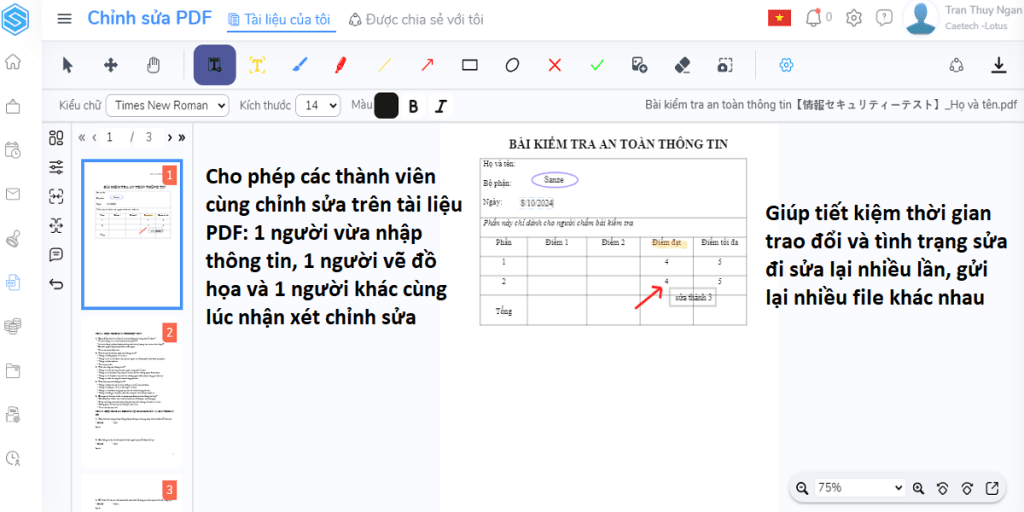1024x512 pixels.
Task: Open the hamburger navigation menu
Action: coord(65,18)
